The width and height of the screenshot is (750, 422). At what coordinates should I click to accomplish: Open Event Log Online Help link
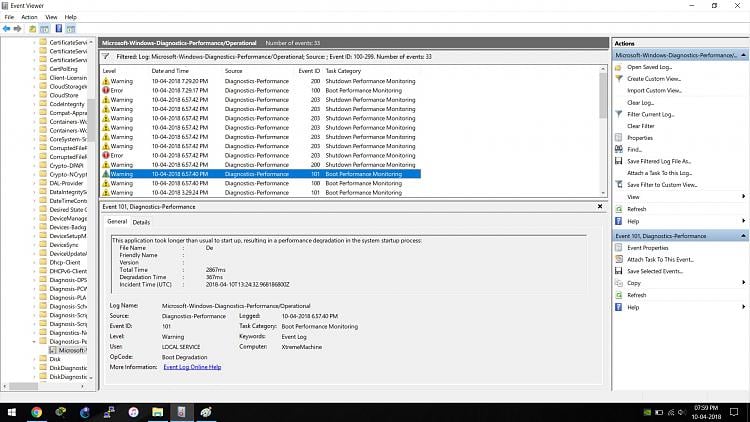pyautogui.click(x=192, y=367)
